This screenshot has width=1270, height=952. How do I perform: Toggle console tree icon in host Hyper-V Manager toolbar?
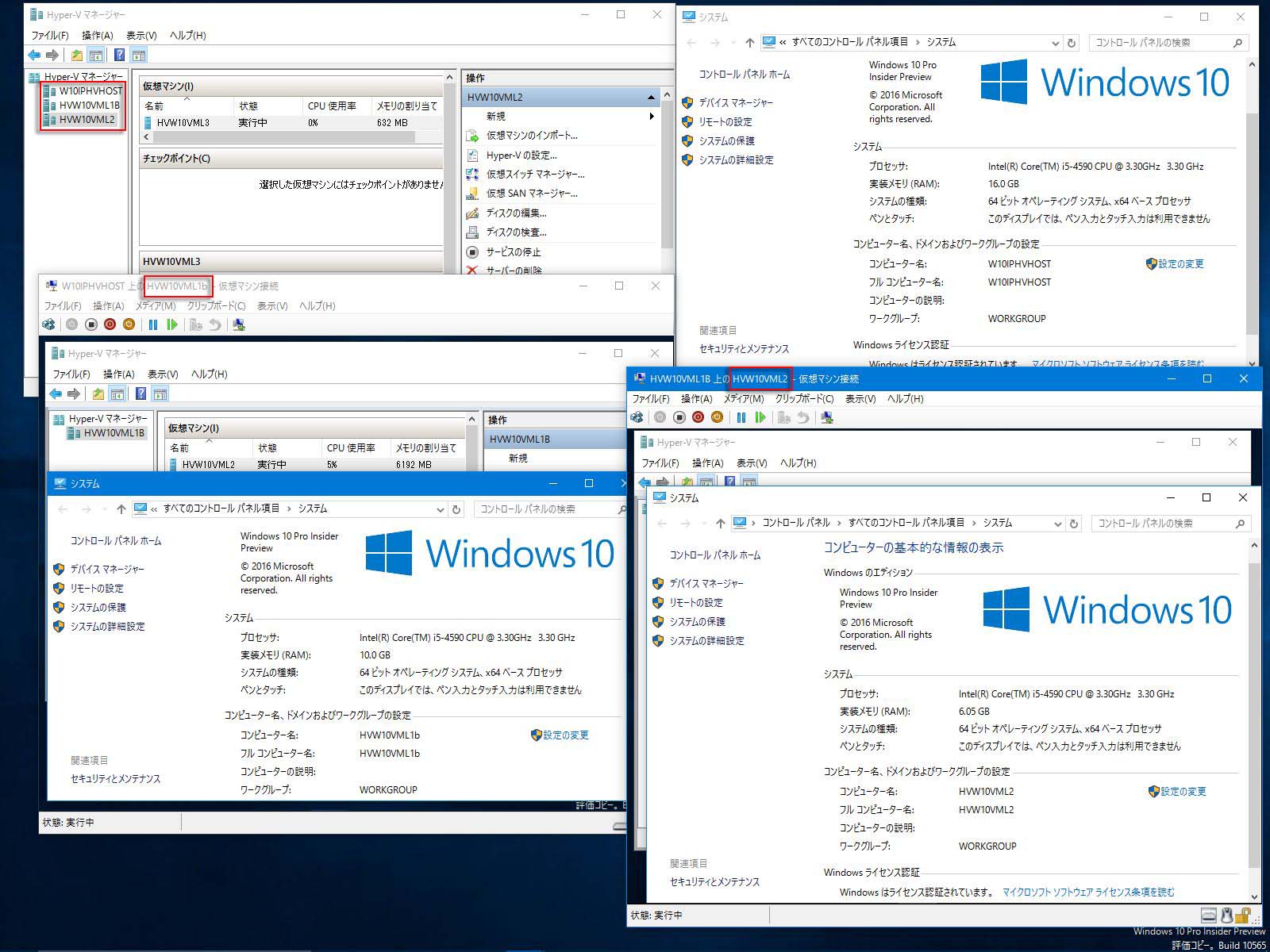pos(95,55)
